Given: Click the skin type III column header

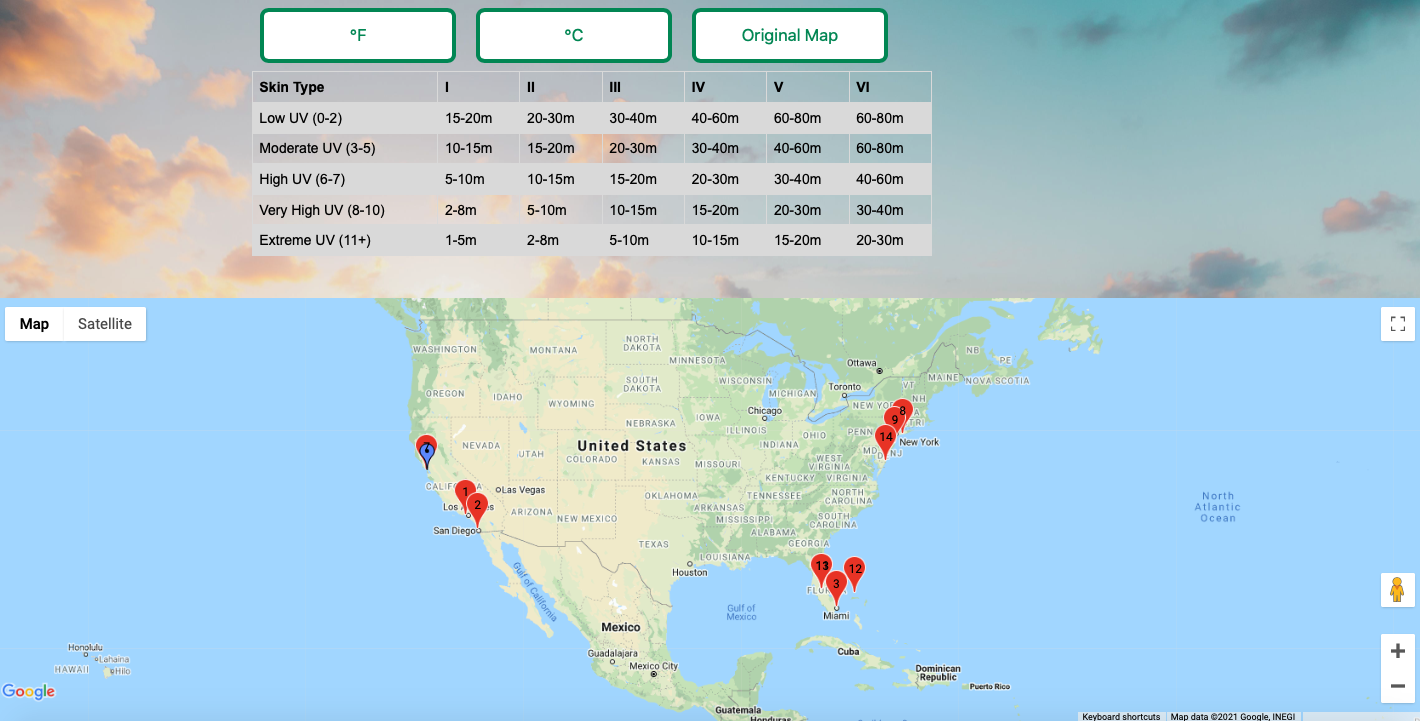Looking at the screenshot, I should pos(643,87).
